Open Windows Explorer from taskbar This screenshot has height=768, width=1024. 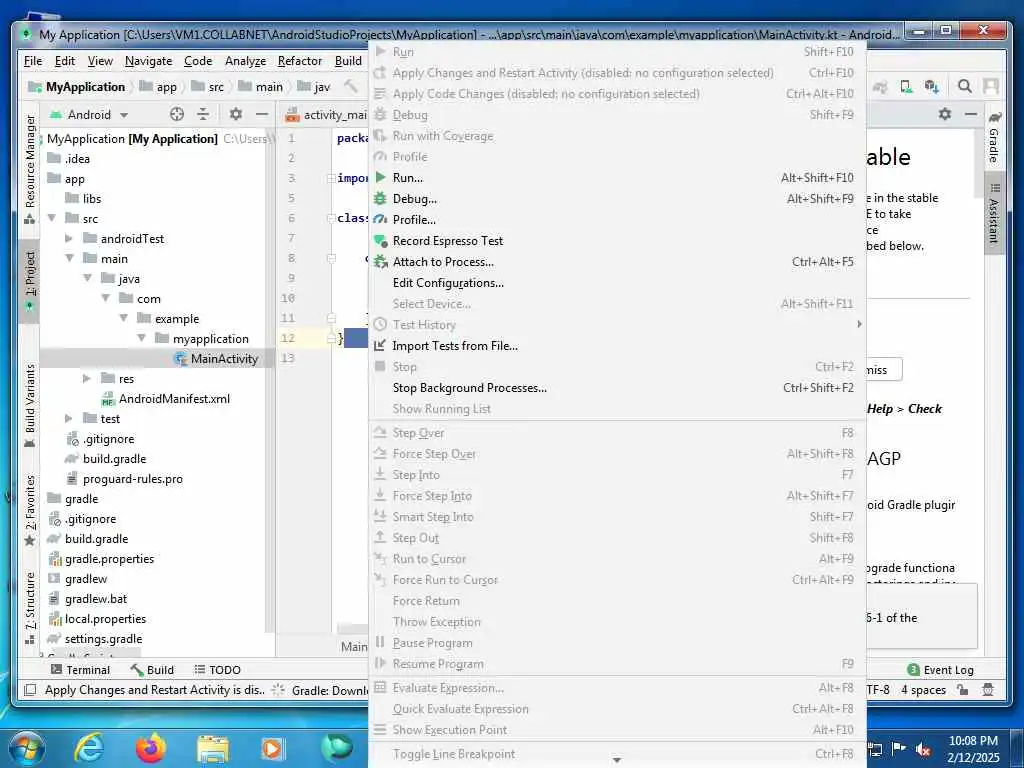click(213, 749)
